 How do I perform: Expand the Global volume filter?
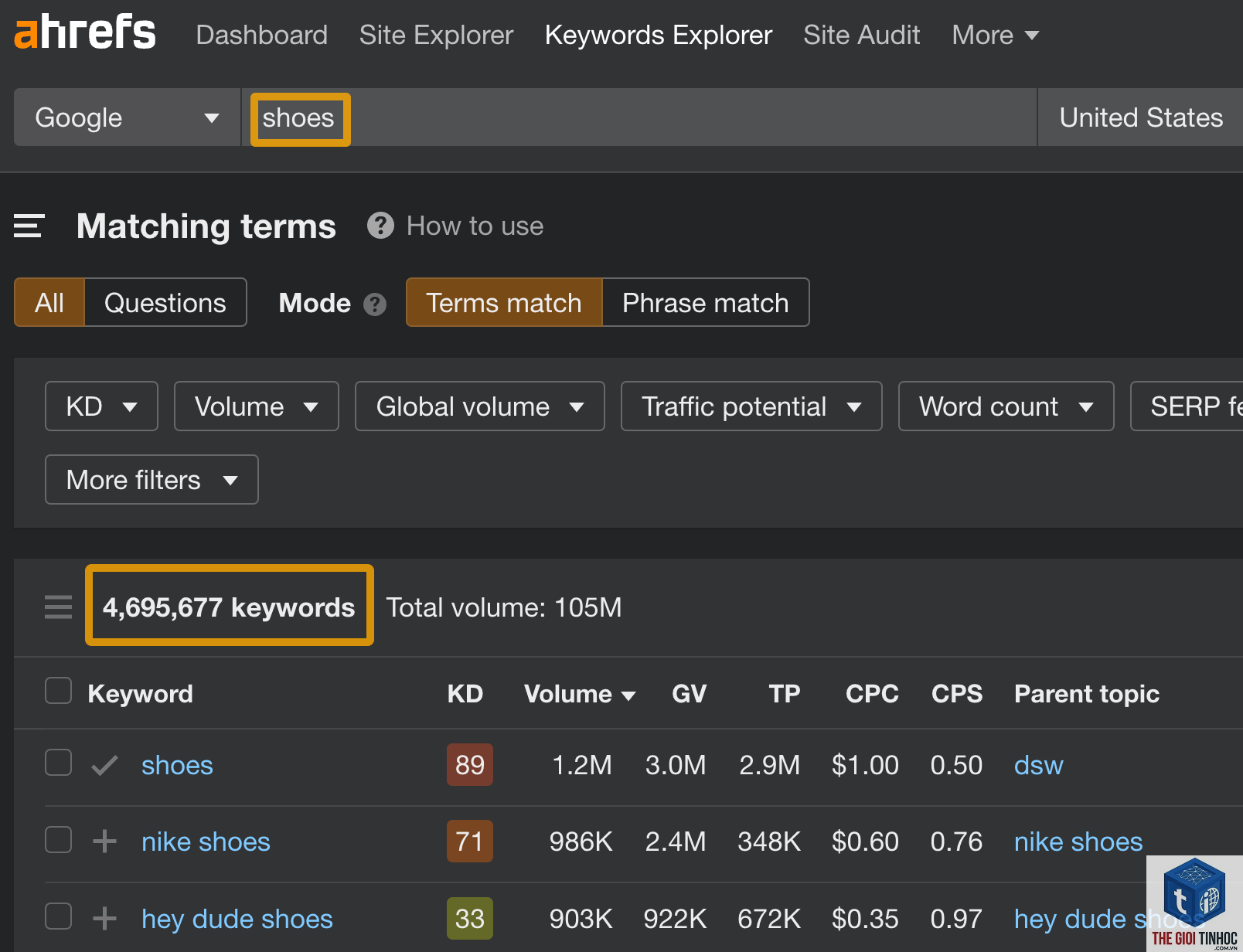tap(480, 406)
